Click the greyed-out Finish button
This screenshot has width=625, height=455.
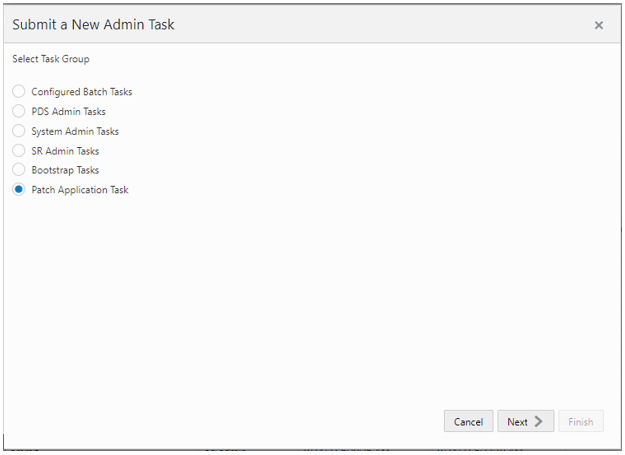581,421
